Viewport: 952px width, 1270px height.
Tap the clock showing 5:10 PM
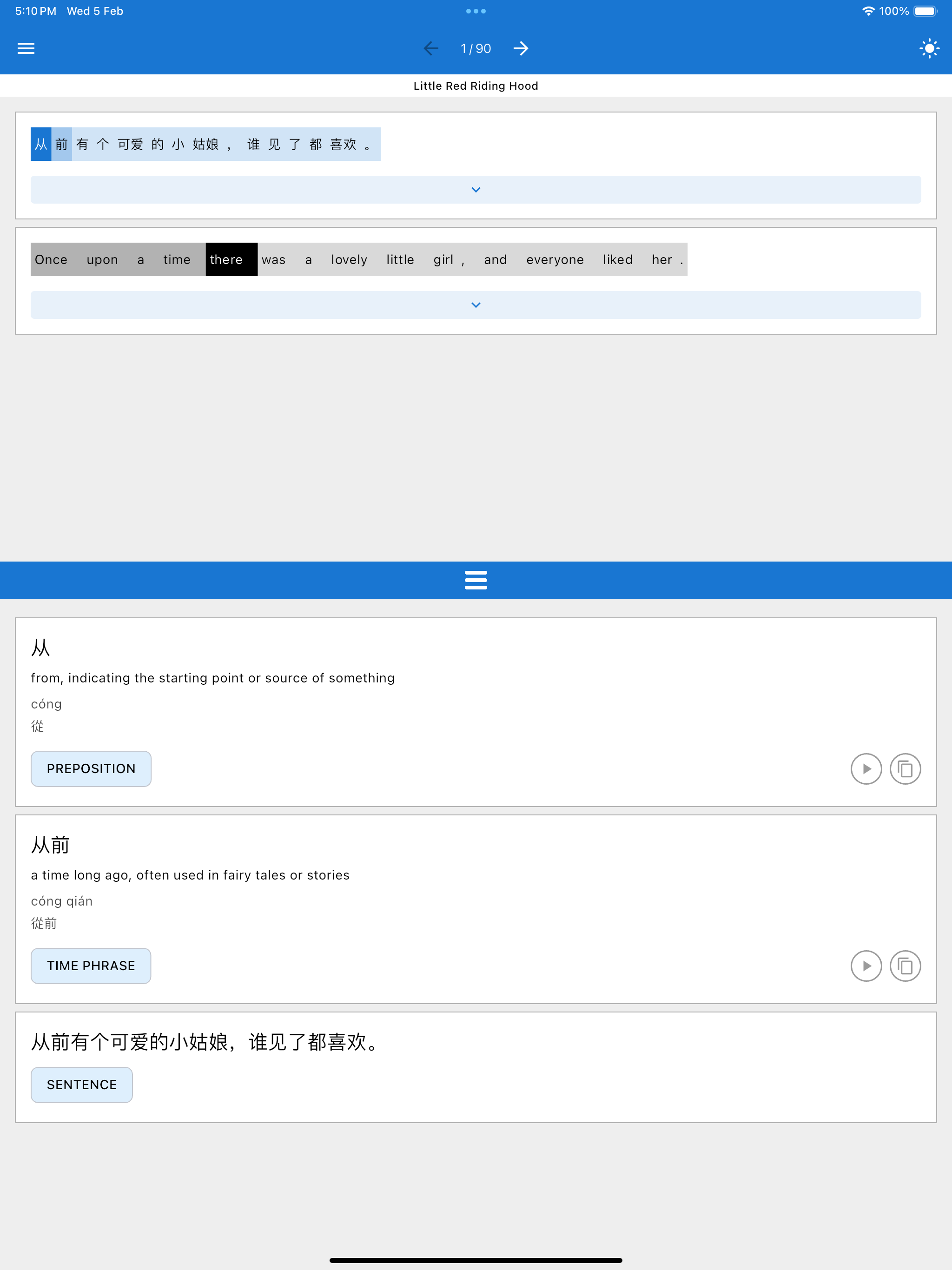tap(36, 11)
